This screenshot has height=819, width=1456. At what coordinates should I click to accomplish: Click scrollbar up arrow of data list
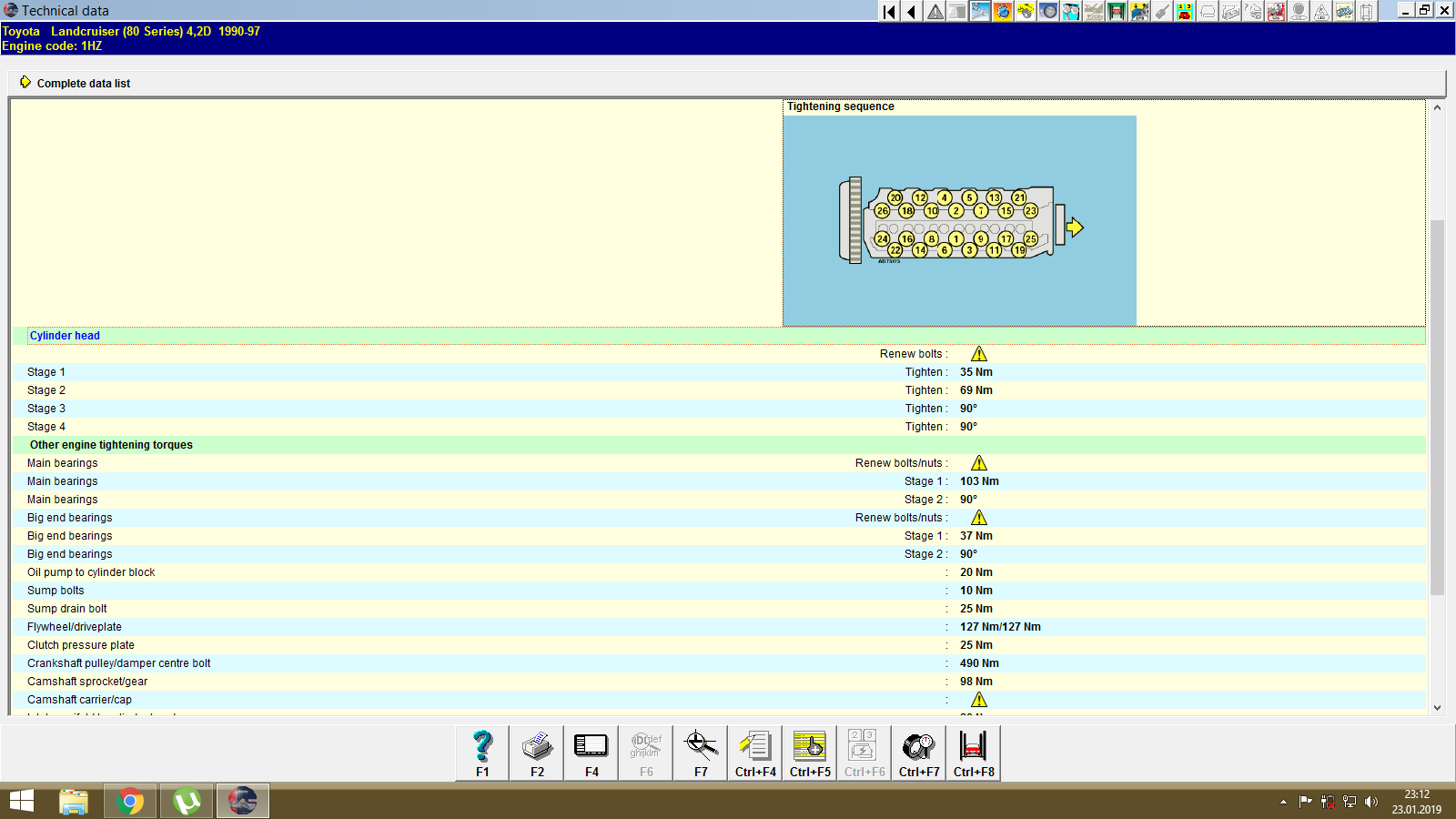[1437, 107]
